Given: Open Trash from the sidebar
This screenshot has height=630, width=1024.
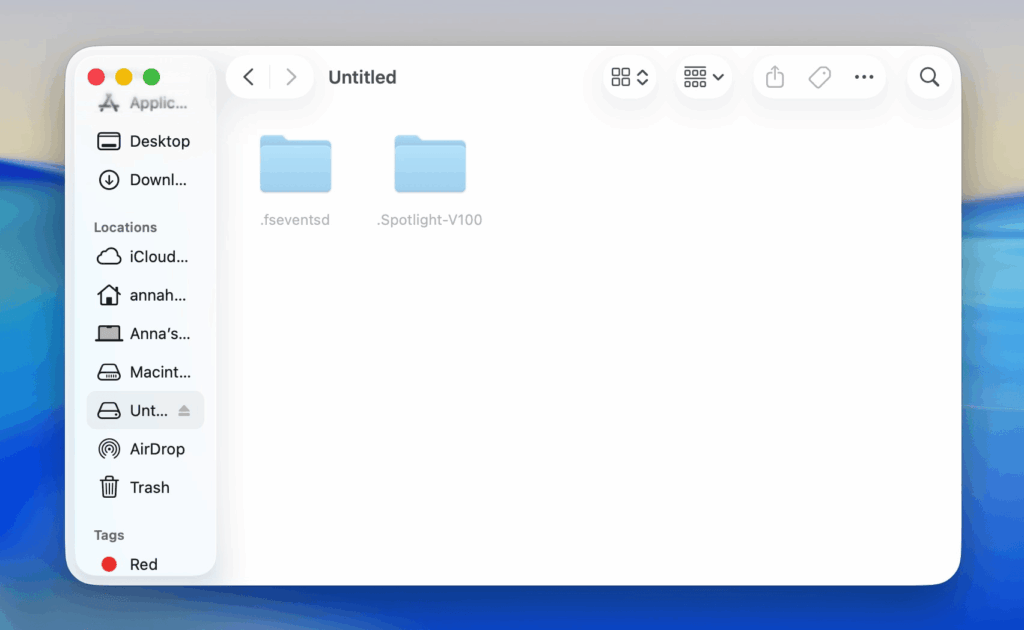Looking at the screenshot, I should pos(145,488).
